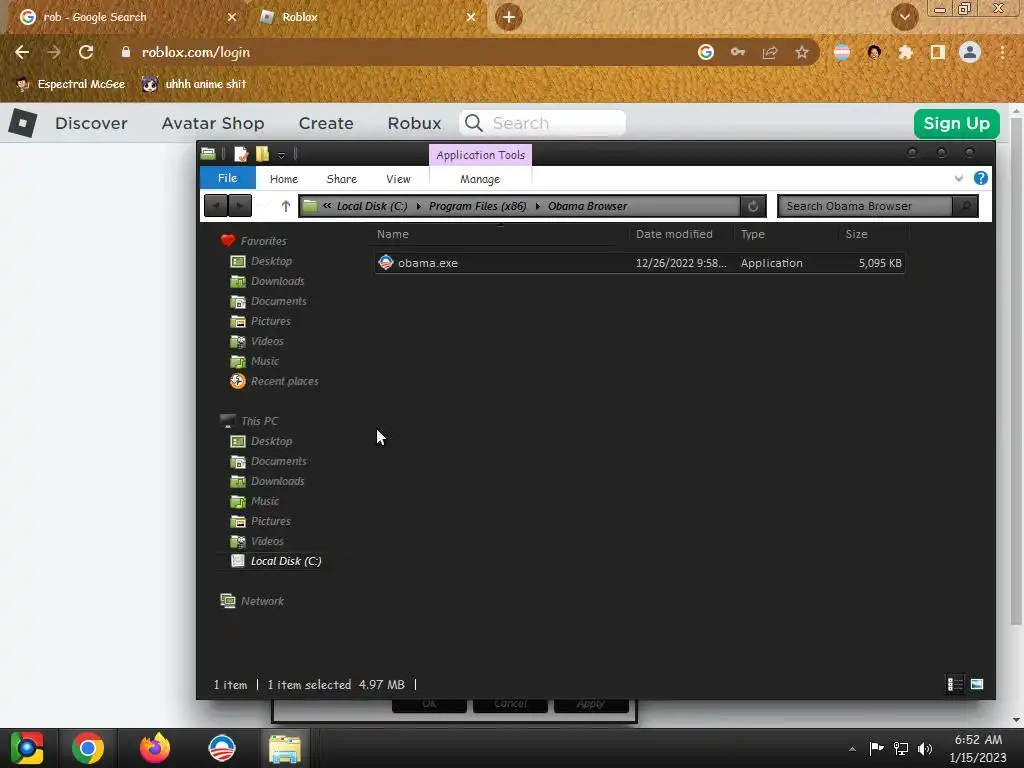Screen dimensions: 1024x768
Task: Open Discover on Roblox navbar
Action: [x=91, y=123]
